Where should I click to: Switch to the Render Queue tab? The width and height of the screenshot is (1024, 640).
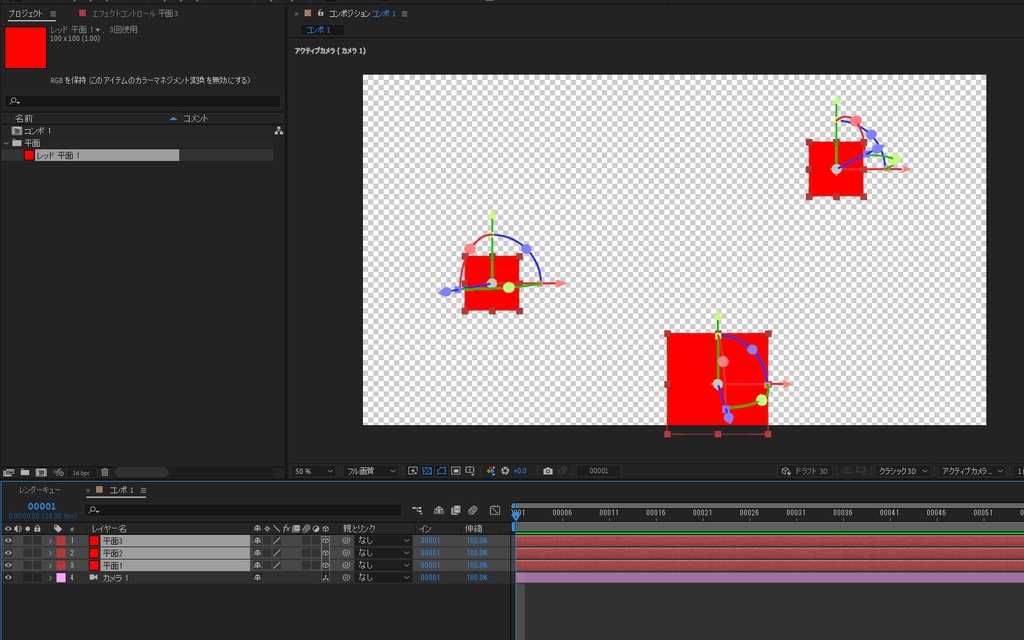39,490
